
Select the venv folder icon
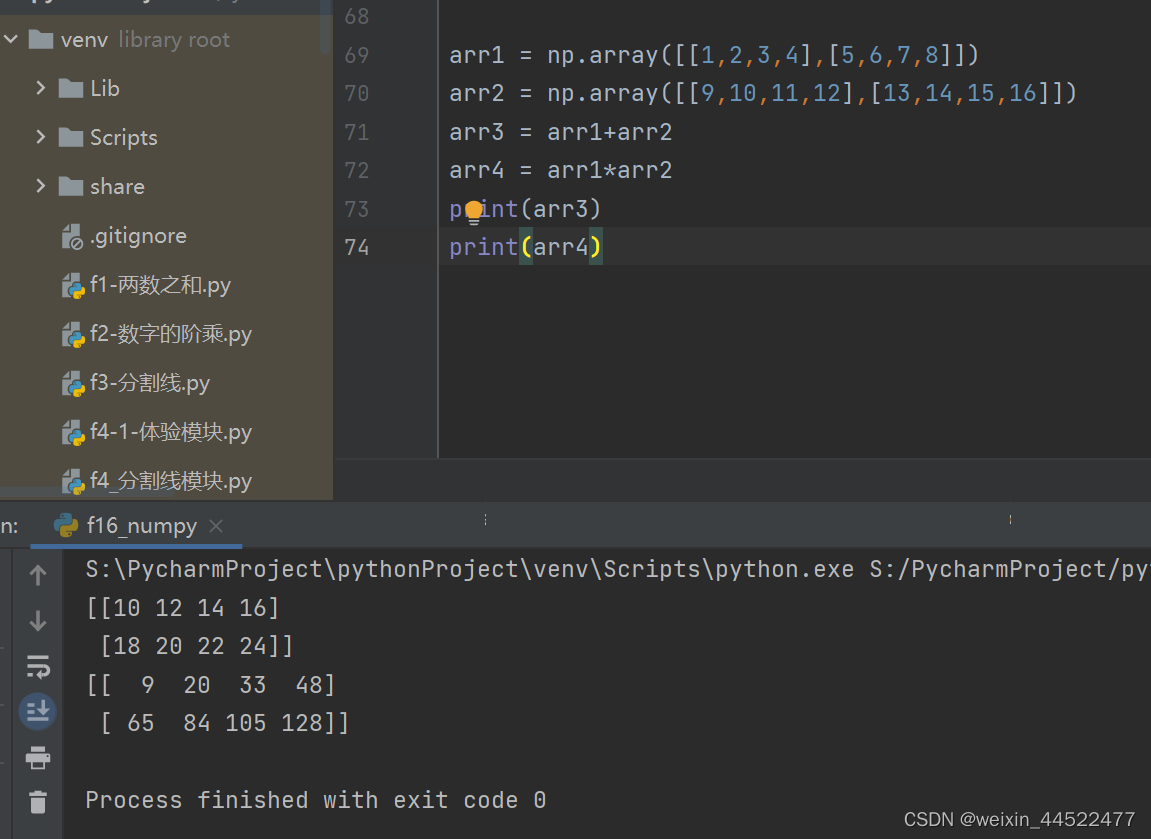pos(41,40)
